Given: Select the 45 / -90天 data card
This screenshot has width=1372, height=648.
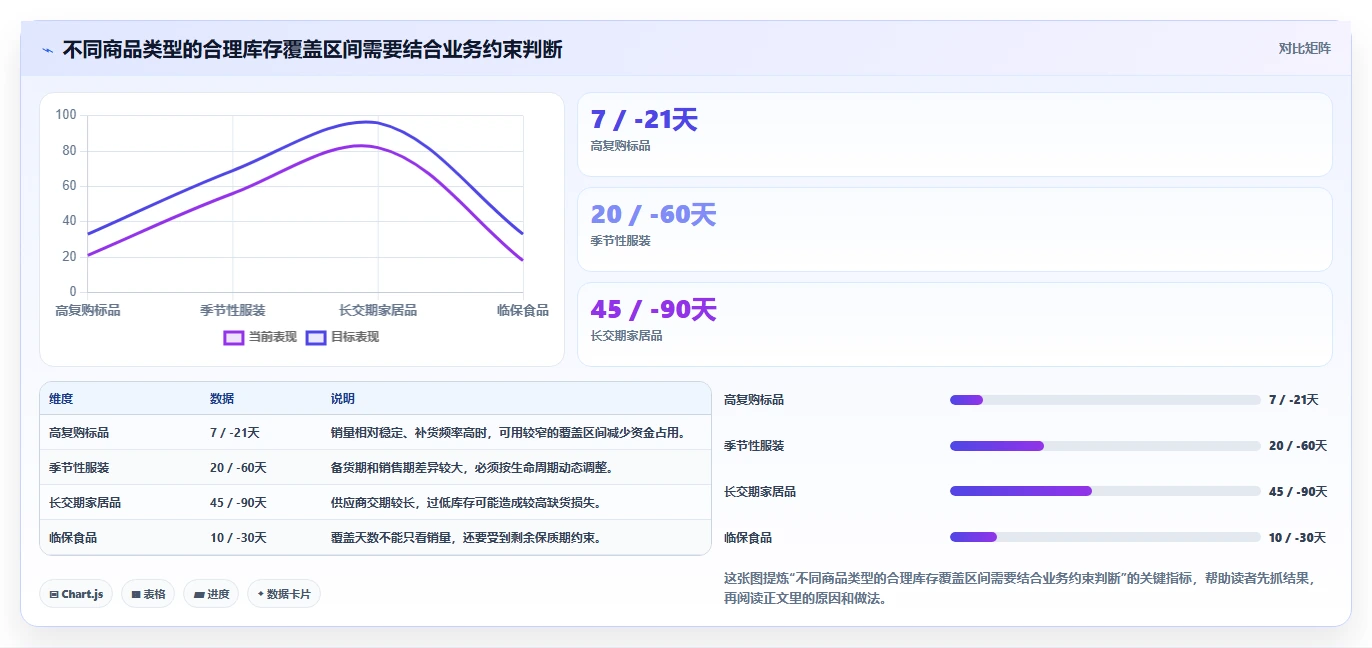Looking at the screenshot, I should pos(955,325).
